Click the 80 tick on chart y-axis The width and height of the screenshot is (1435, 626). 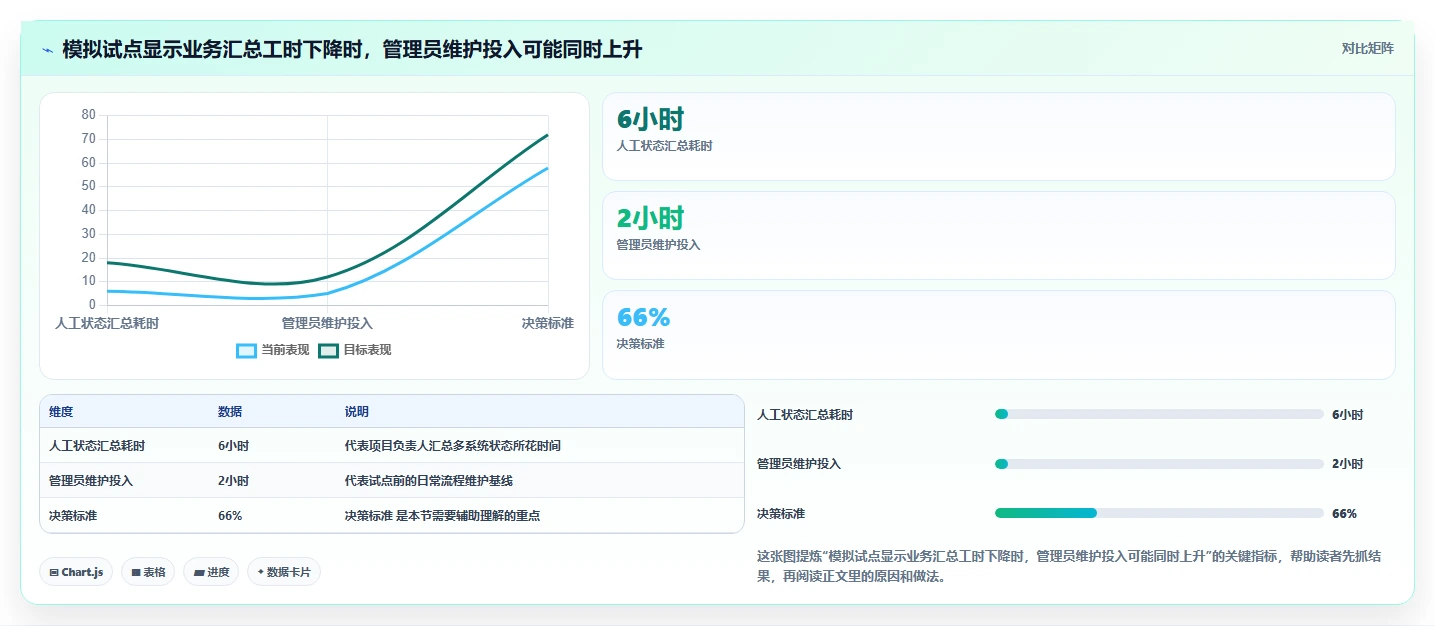pos(89,115)
